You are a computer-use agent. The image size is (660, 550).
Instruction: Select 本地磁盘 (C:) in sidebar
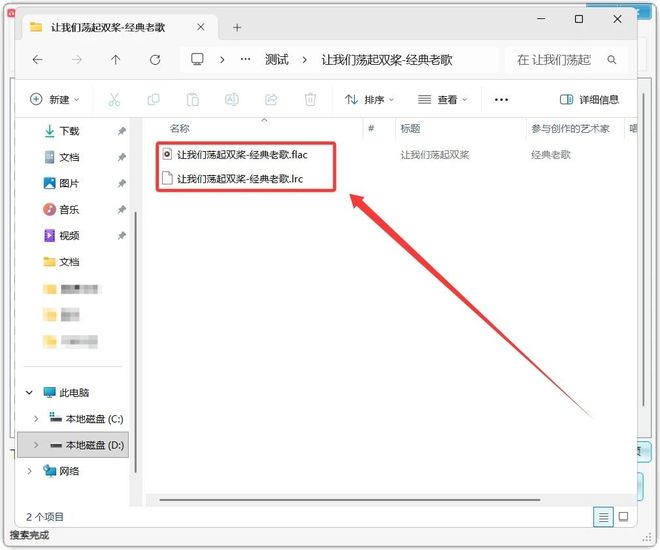pyautogui.click(x=87, y=419)
